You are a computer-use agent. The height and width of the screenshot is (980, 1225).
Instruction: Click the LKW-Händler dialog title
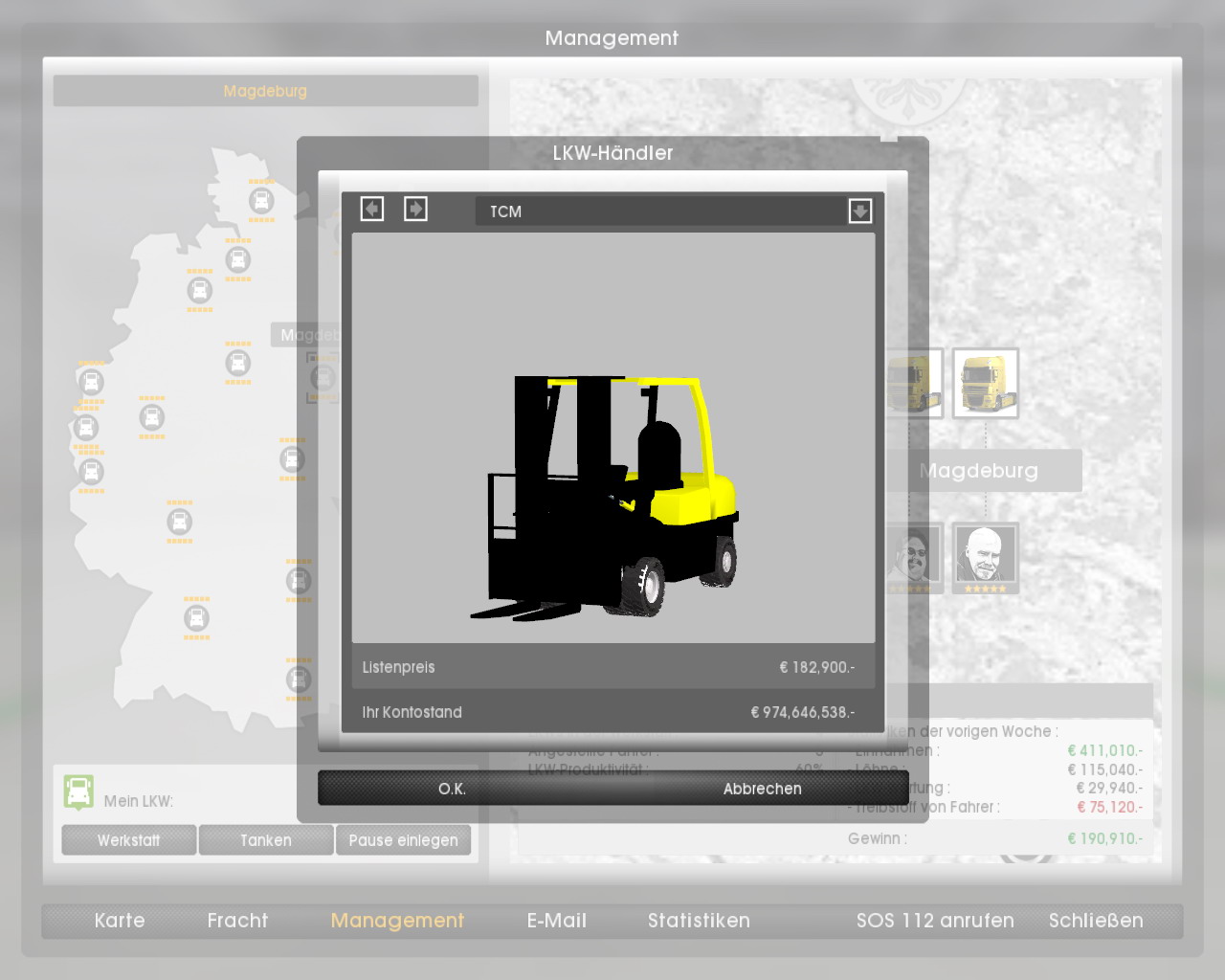click(612, 153)
